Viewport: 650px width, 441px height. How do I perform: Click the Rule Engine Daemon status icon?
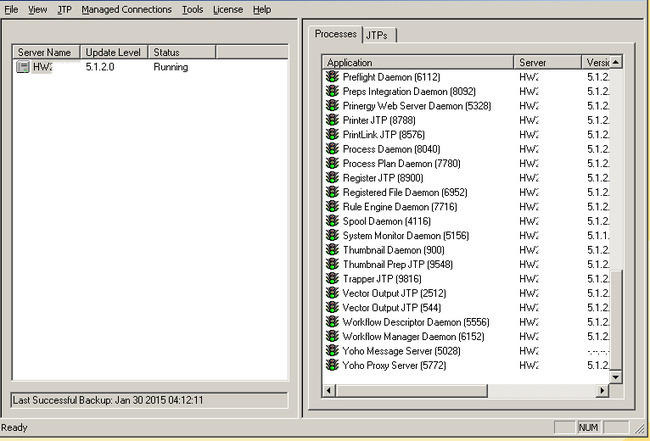point(332,207)
